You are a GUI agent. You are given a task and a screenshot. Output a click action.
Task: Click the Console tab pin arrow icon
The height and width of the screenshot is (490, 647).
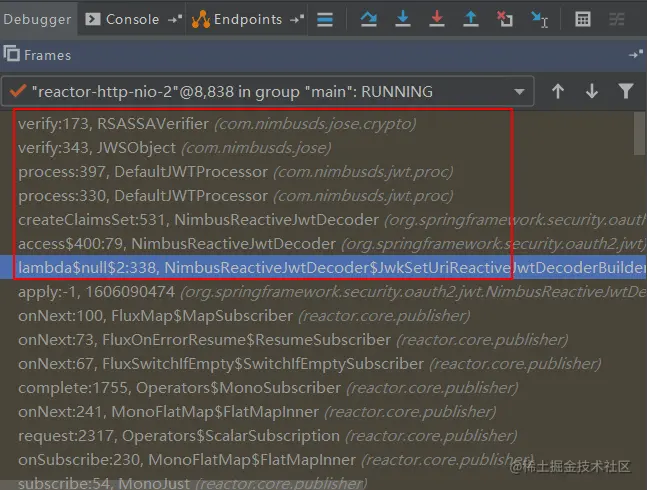pos(175,19)
